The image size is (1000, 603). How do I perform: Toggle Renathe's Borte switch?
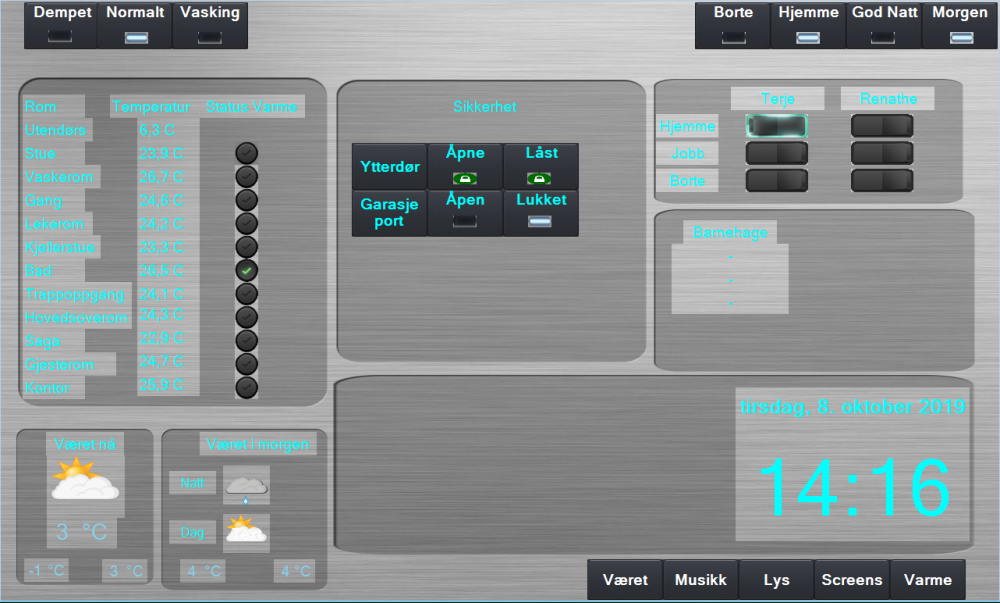point(881,180)
